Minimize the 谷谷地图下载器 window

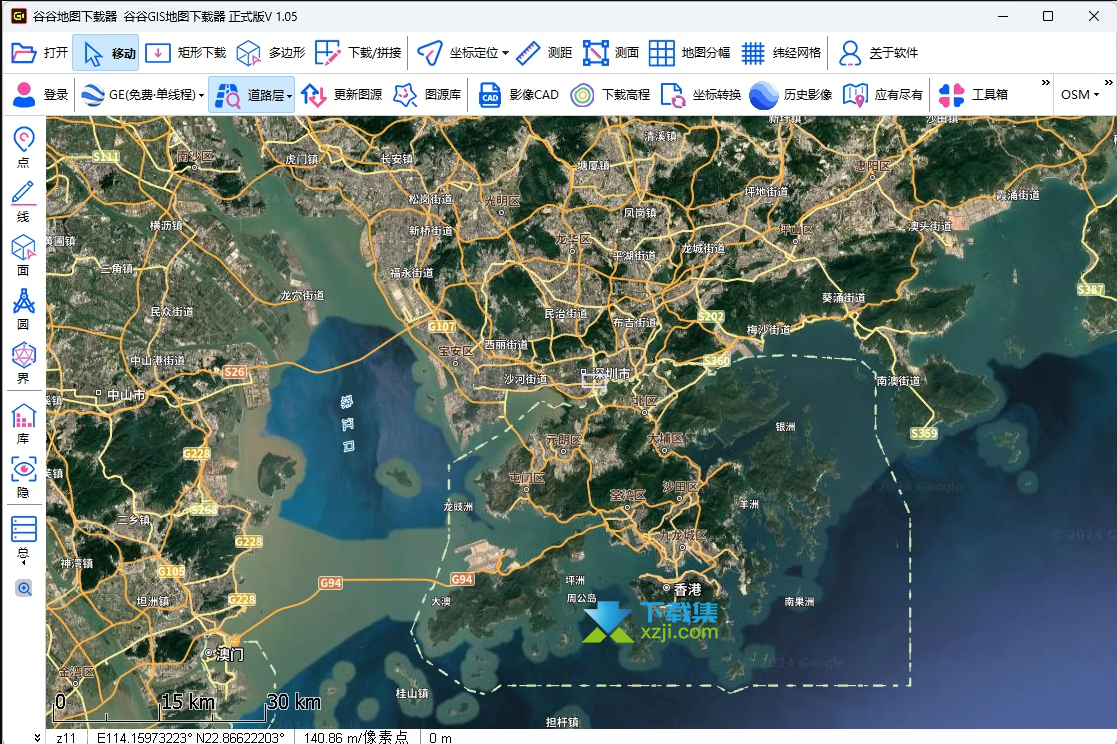click(1003, 16)
